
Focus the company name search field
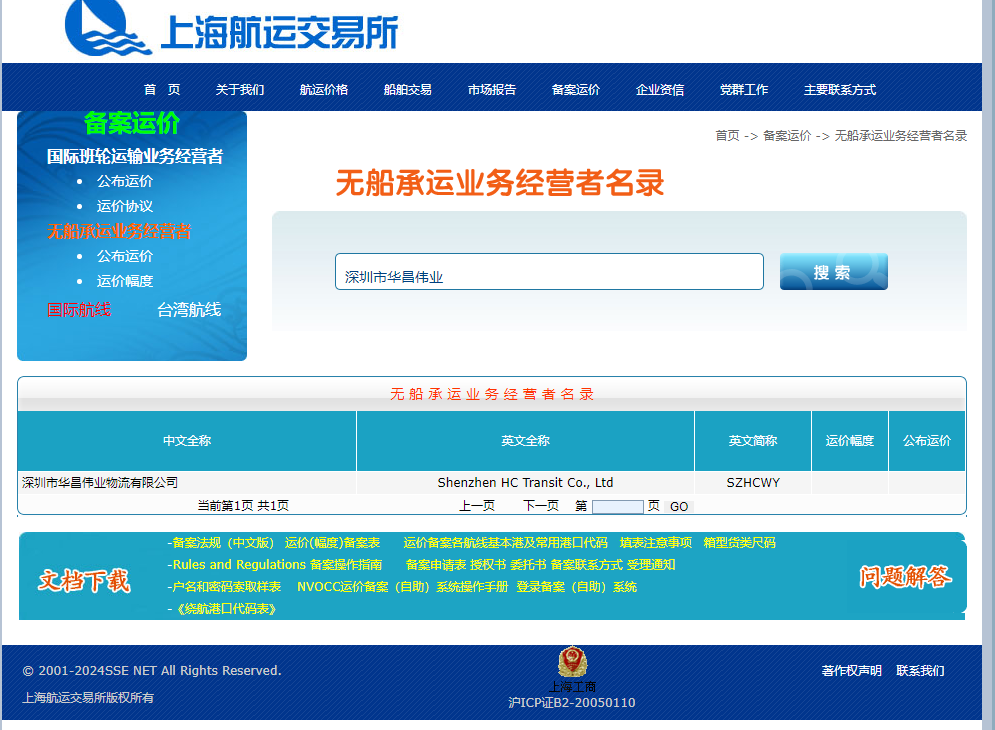coord(550,272)
